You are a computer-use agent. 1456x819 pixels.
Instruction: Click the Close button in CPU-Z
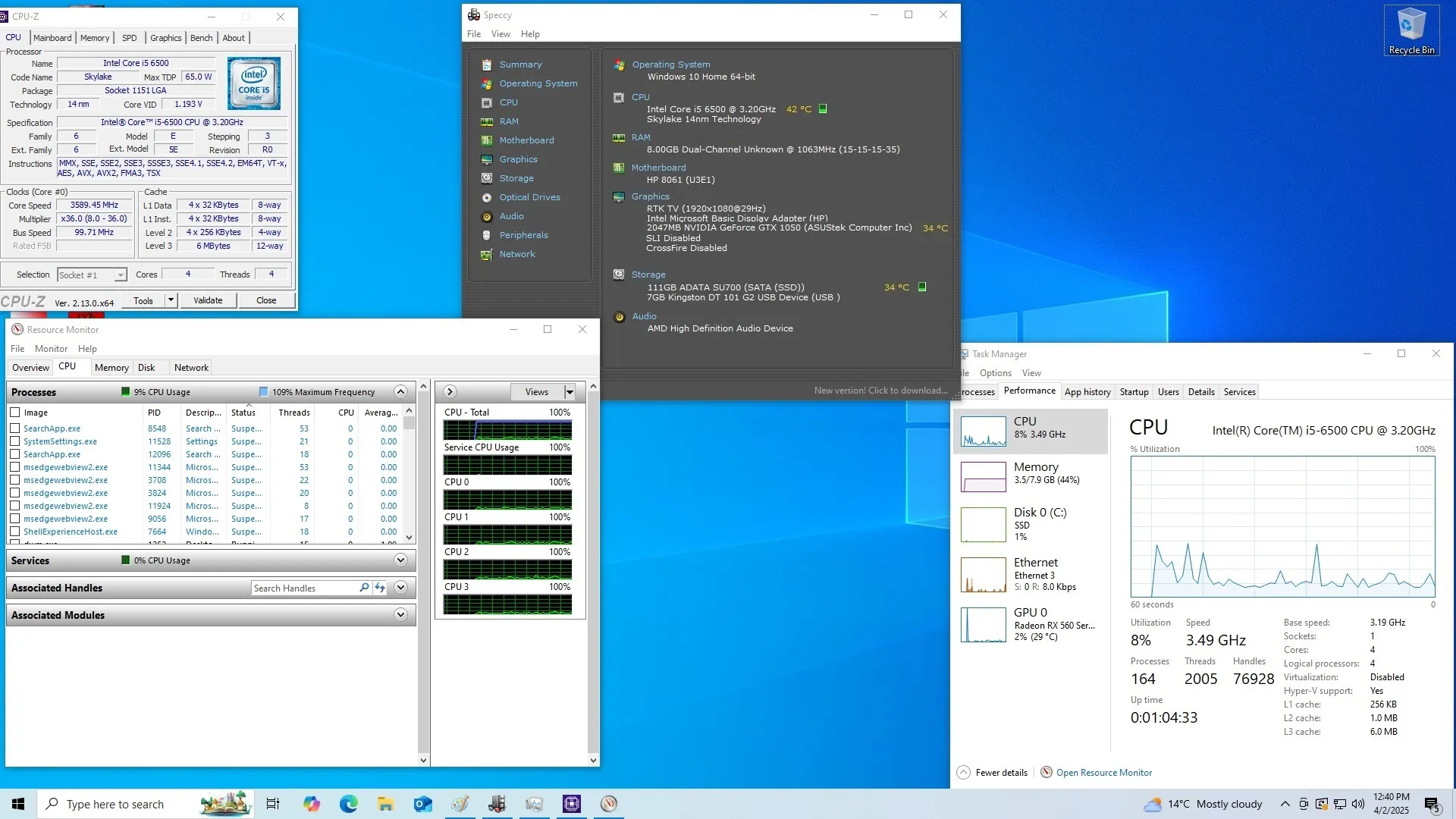[x=266, y=300]
